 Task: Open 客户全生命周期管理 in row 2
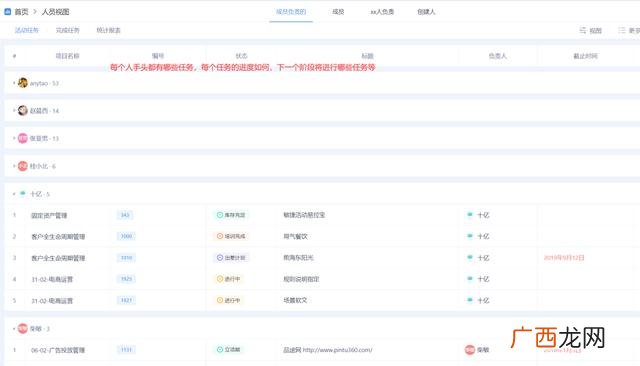pyautogui.click(x=58, y=237)
